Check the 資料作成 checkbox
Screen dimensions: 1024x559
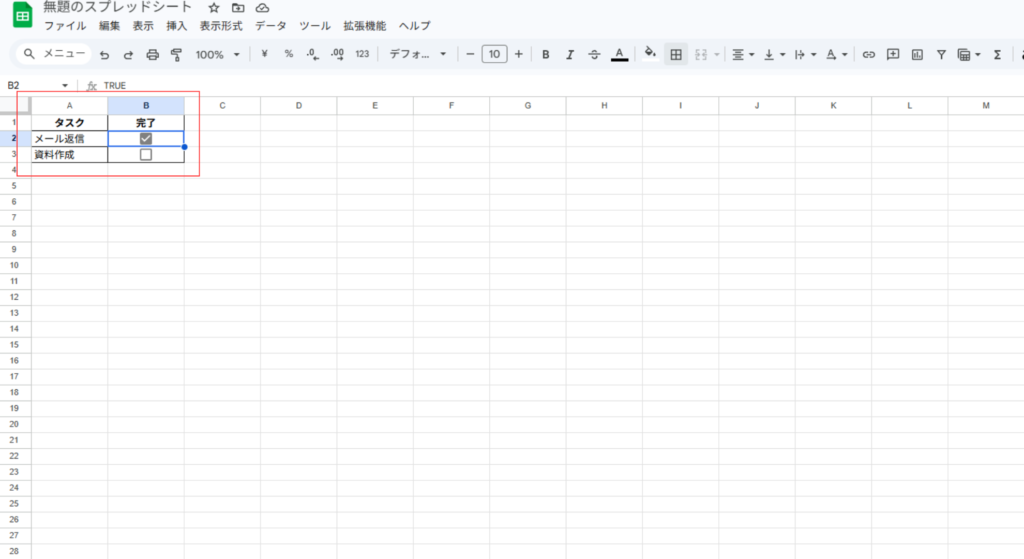[x=146, y=155]
